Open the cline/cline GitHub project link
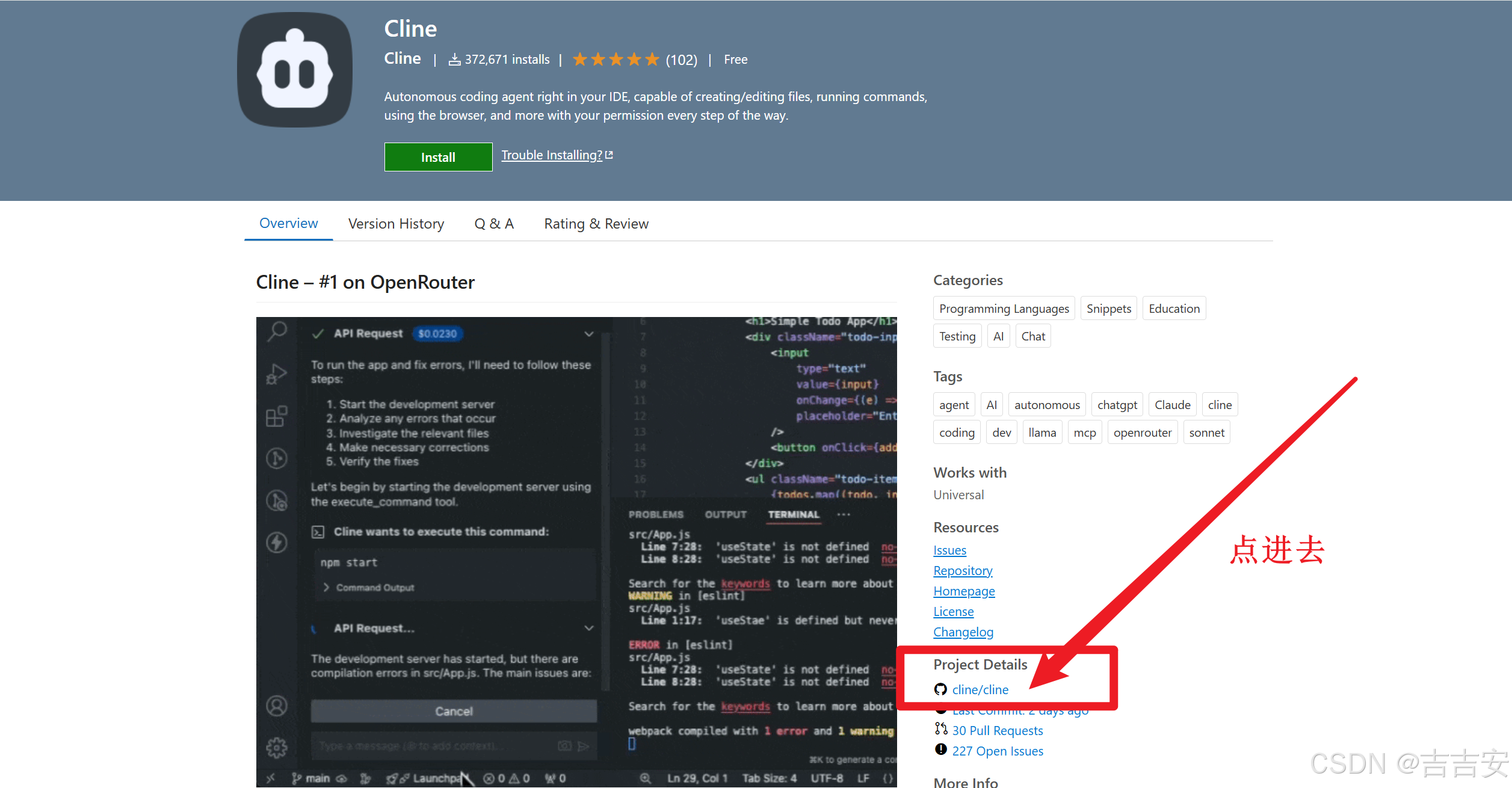This screenshot has width=1512, height=788. click(x=980, y=690)
